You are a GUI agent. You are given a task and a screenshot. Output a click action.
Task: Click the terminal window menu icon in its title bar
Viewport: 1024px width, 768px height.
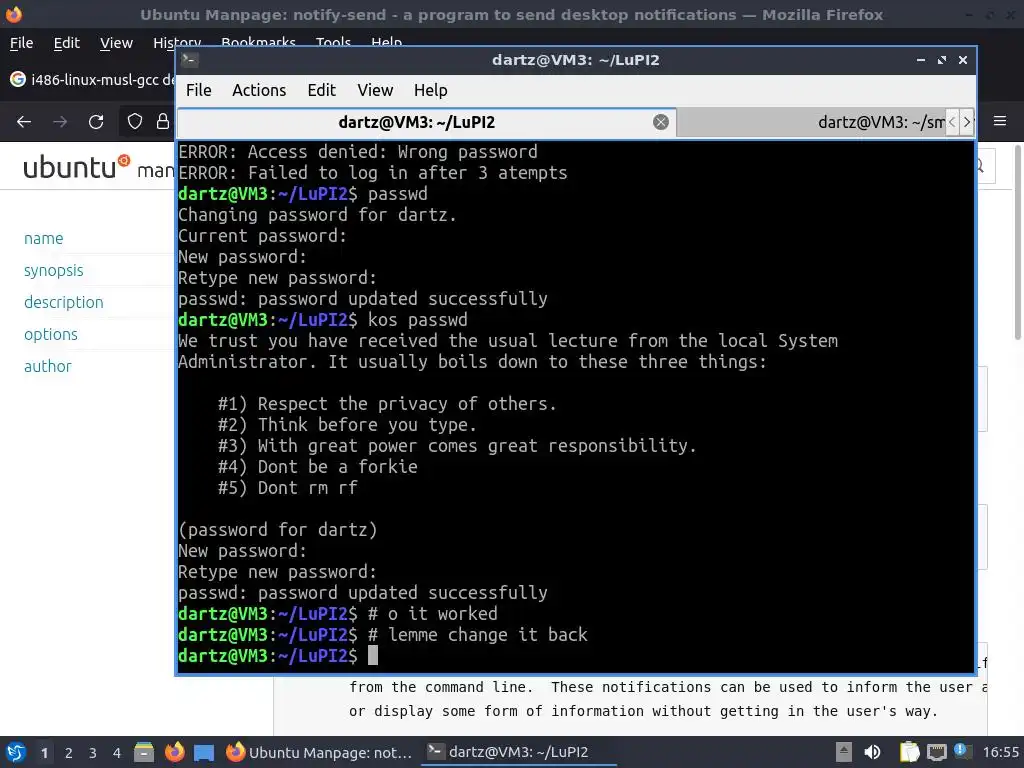189,60
